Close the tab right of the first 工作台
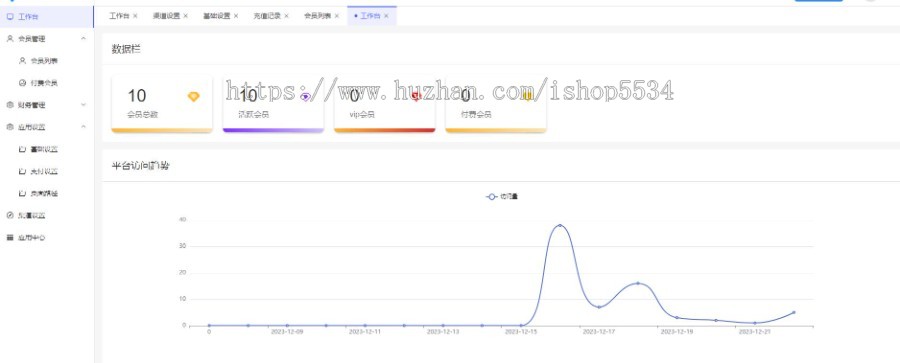The image size is (900, 363). [x=185, y=16]
